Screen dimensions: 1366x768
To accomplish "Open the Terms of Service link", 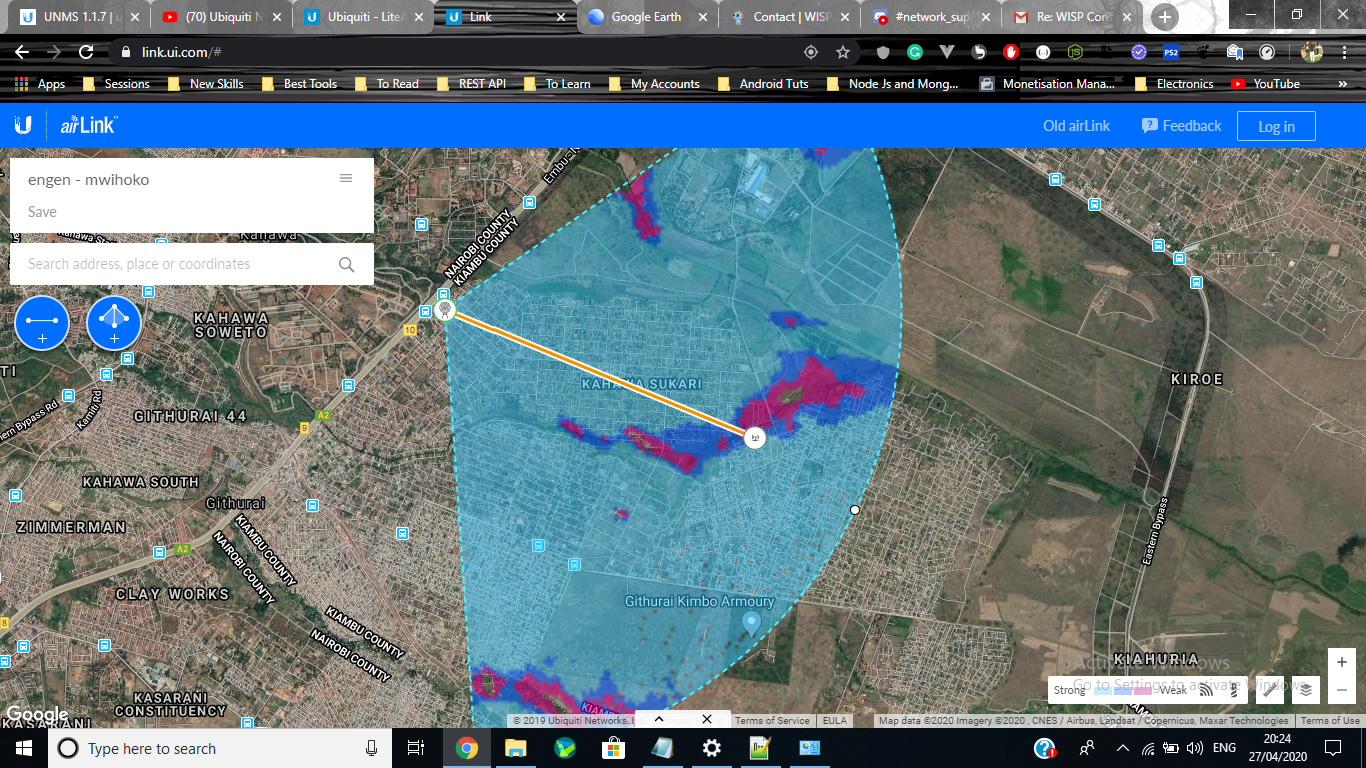I will 772,721.
